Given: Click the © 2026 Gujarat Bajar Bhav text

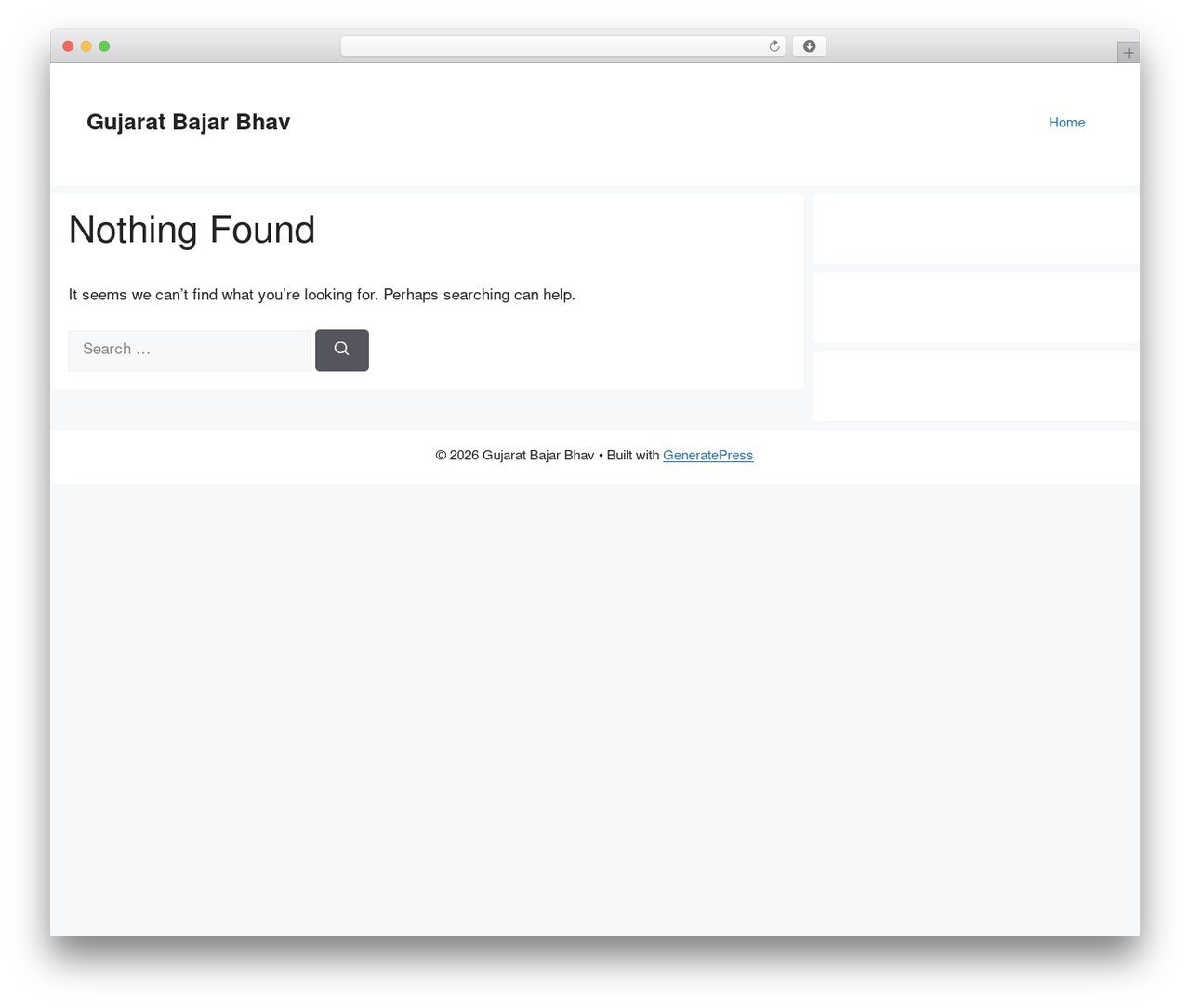Looking at the screenshot, I should 514,456.
